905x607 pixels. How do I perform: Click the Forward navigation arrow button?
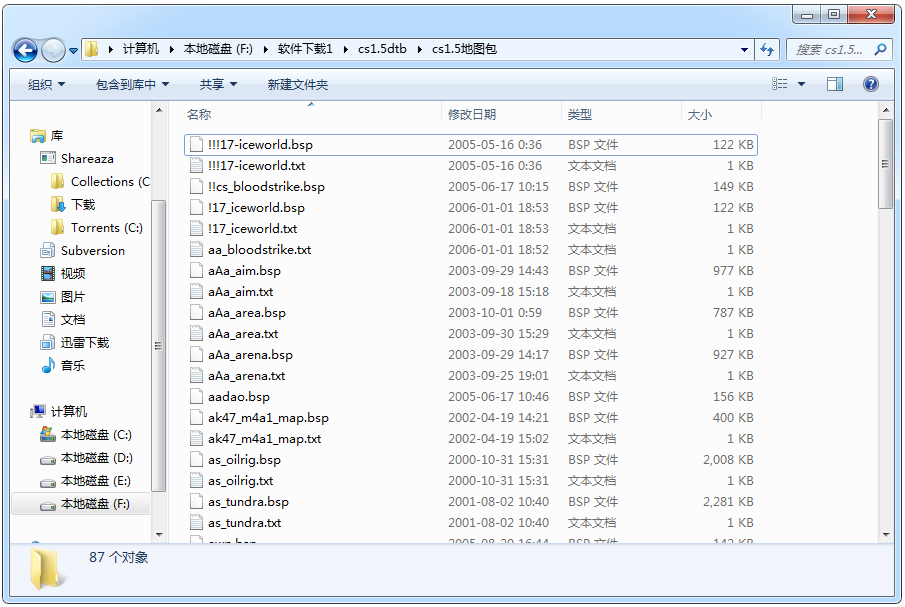point(53,49)
